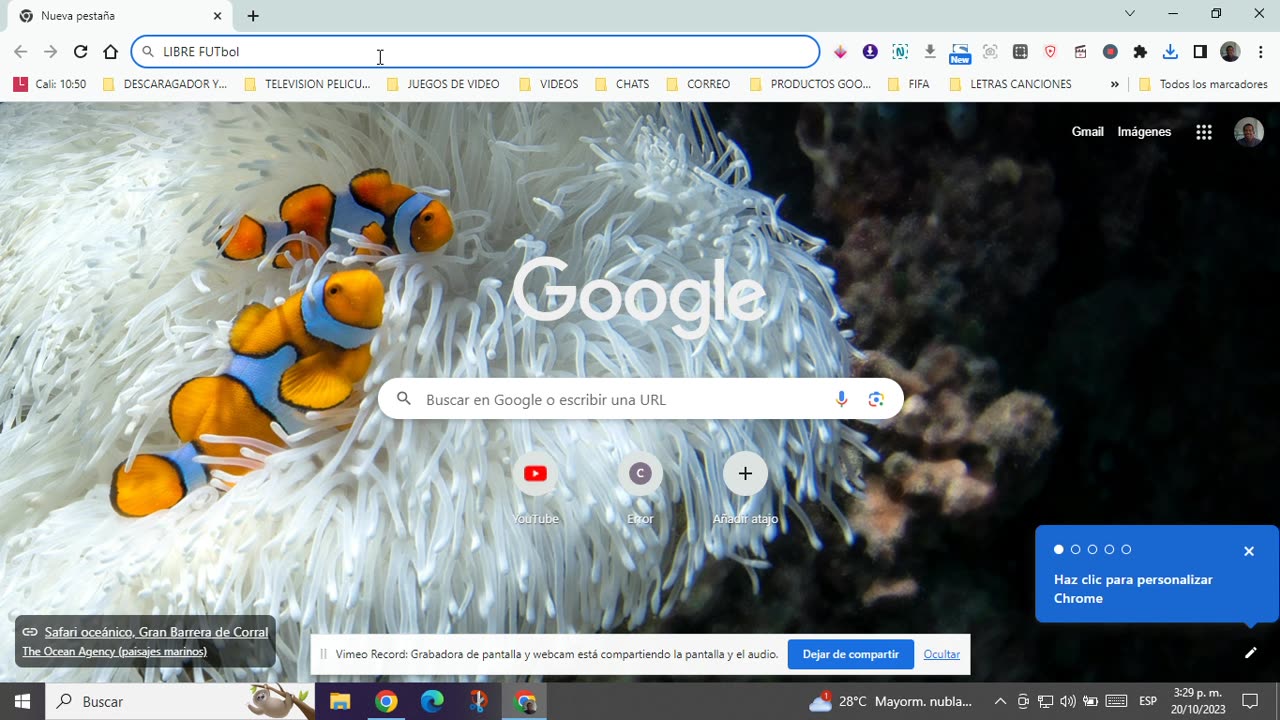This screenshot has width=1280, height=720.
Task: Show hidden system tray icons
Action: (x=1000, y=702)
